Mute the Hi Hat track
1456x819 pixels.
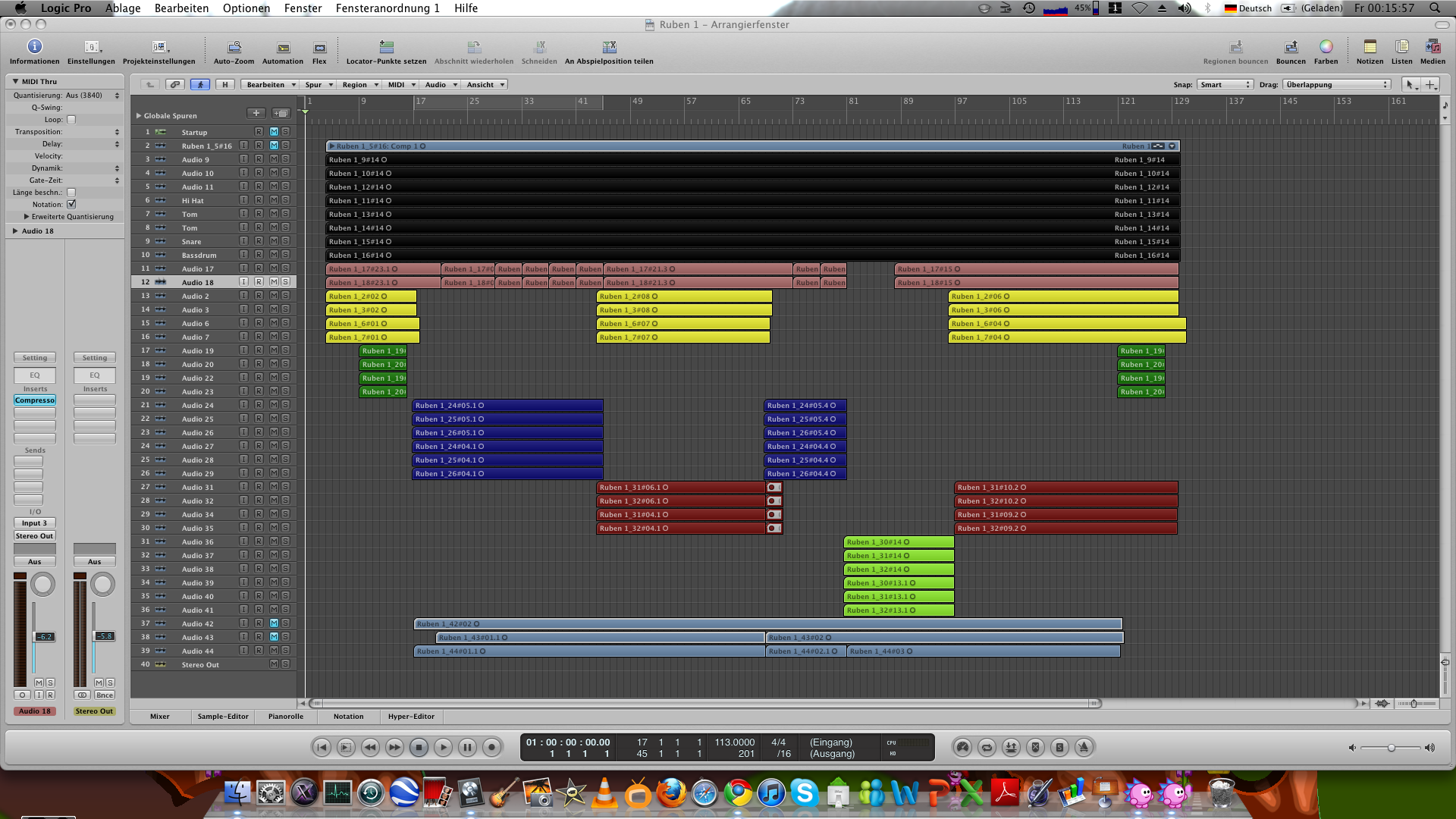tap(274, 200)
